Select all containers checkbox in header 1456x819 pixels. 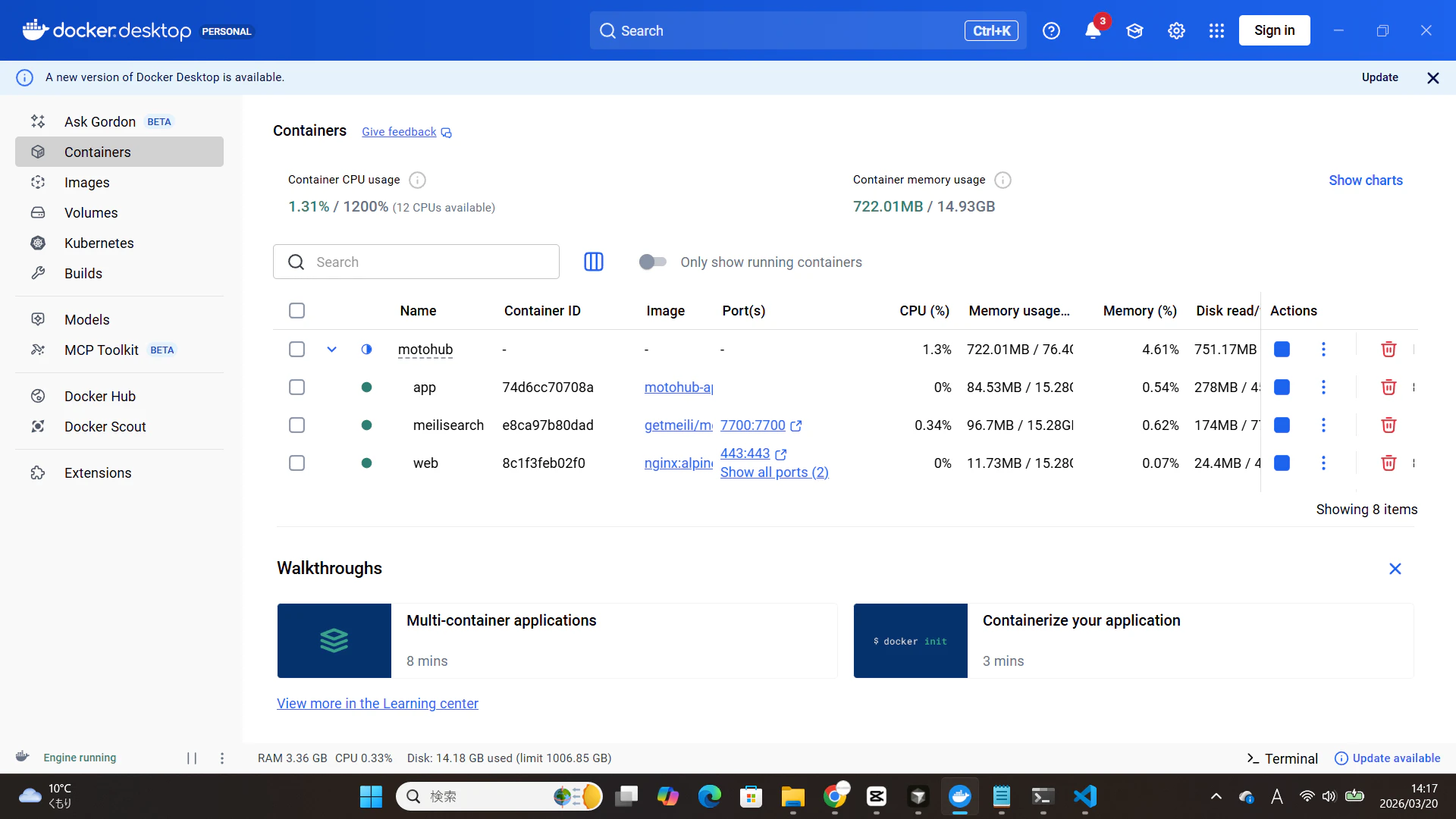297,310
